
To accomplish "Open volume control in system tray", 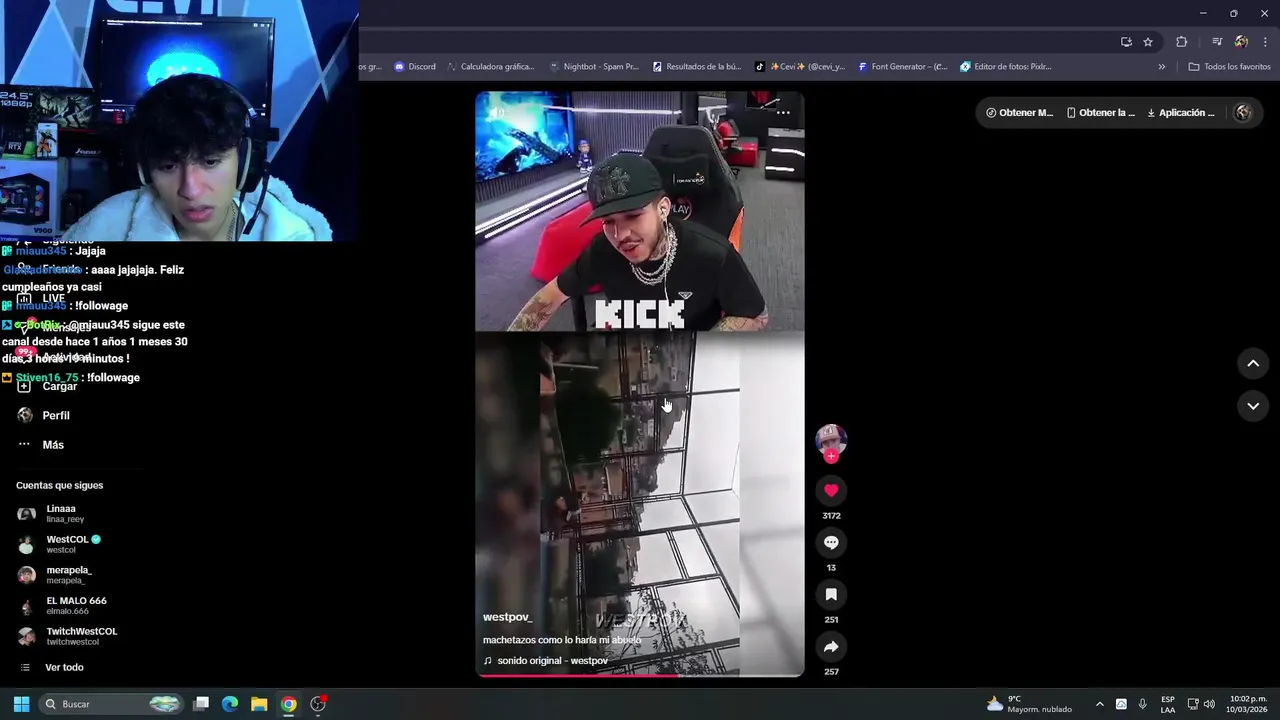I will click(1209, 704).
